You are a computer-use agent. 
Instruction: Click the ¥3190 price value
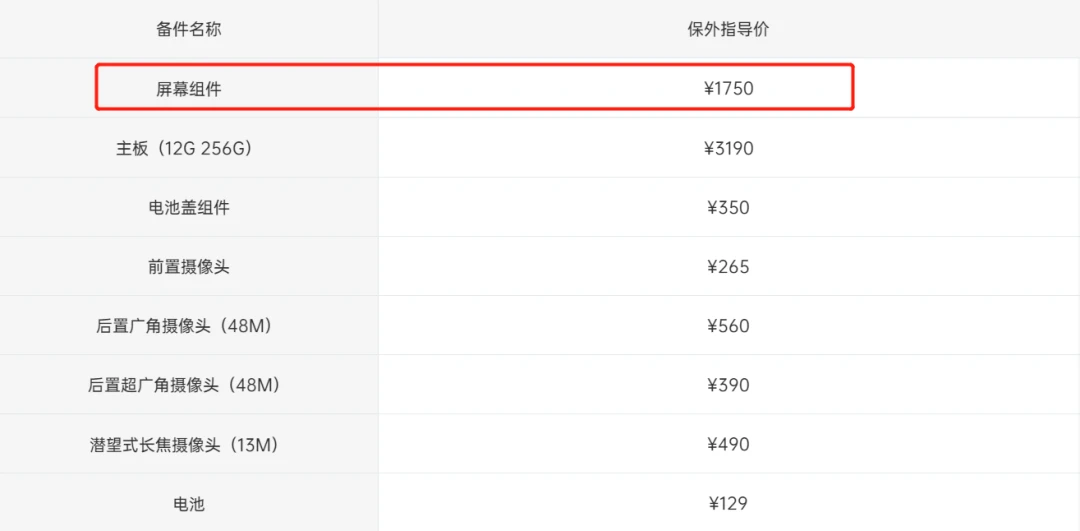(729, 148)
